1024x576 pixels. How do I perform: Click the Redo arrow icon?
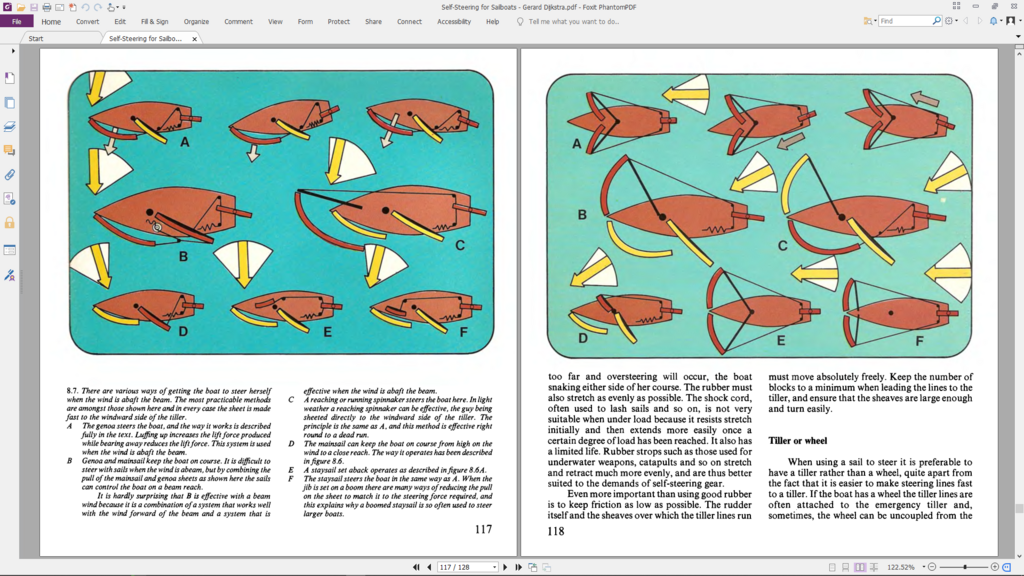(98, 7)
